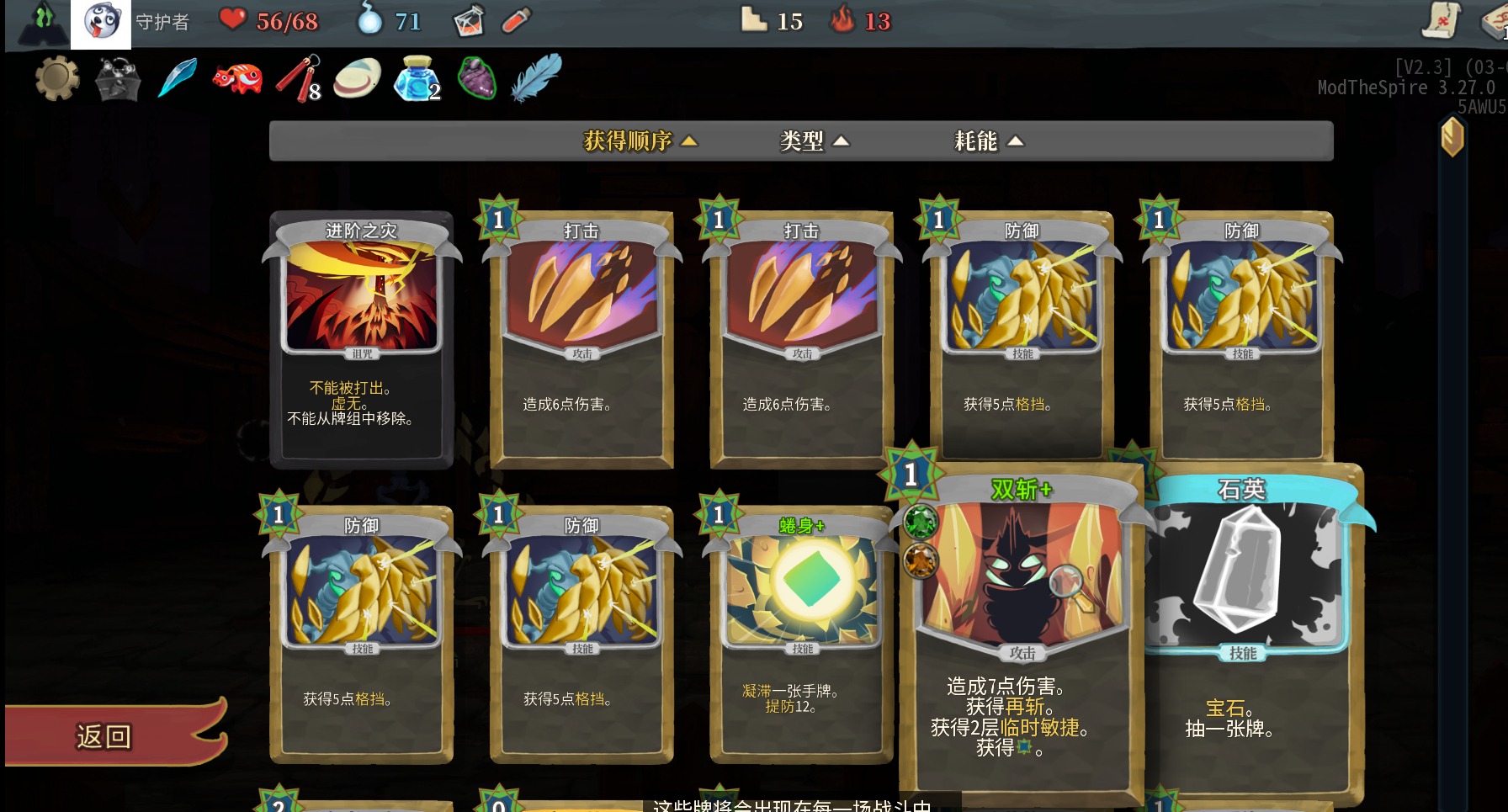Select the blue potion bottle relic
The width and height of the screenshot is (1508, 812).
point(416,79)
